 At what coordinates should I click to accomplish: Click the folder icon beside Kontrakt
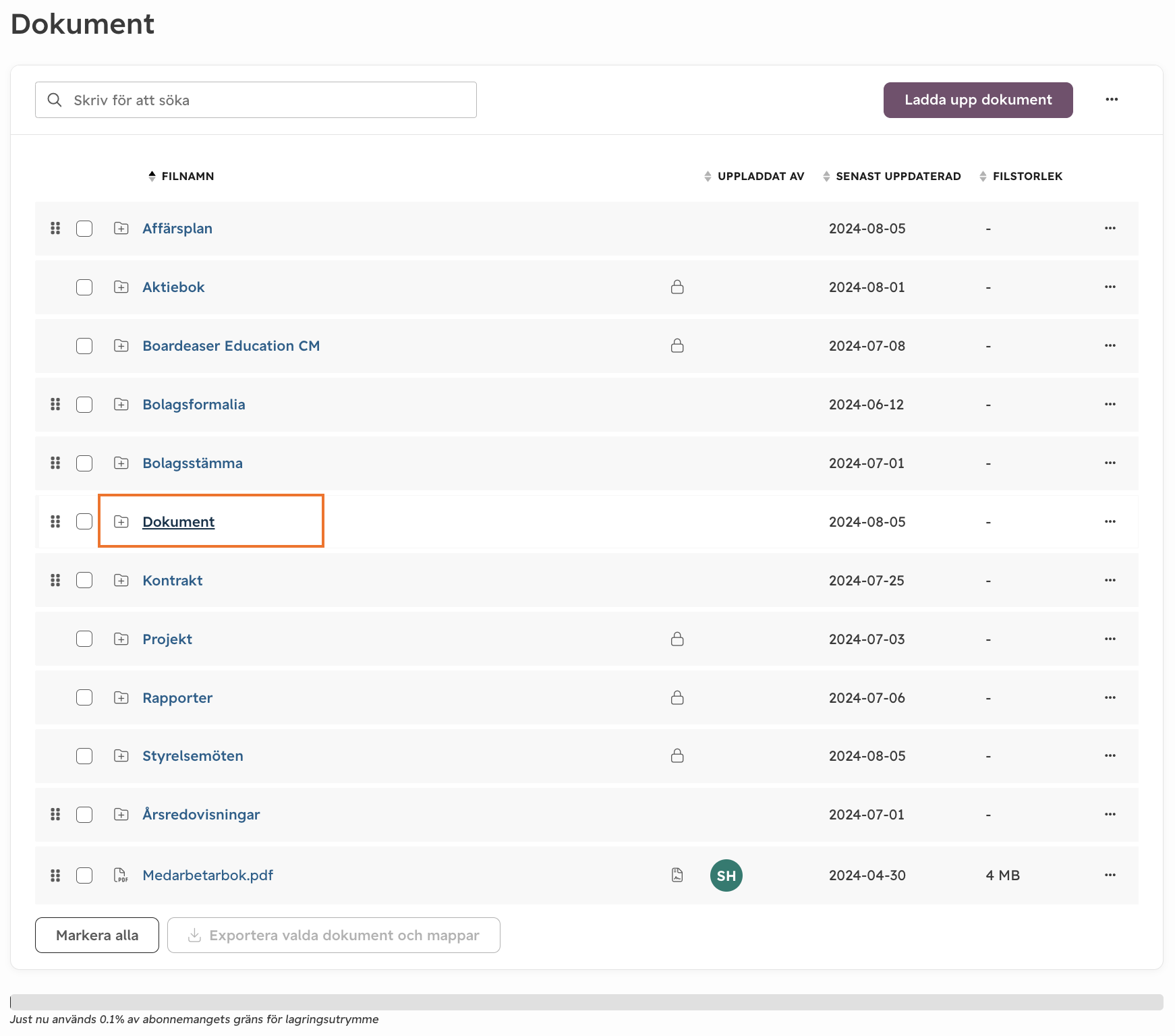[121, 581]
